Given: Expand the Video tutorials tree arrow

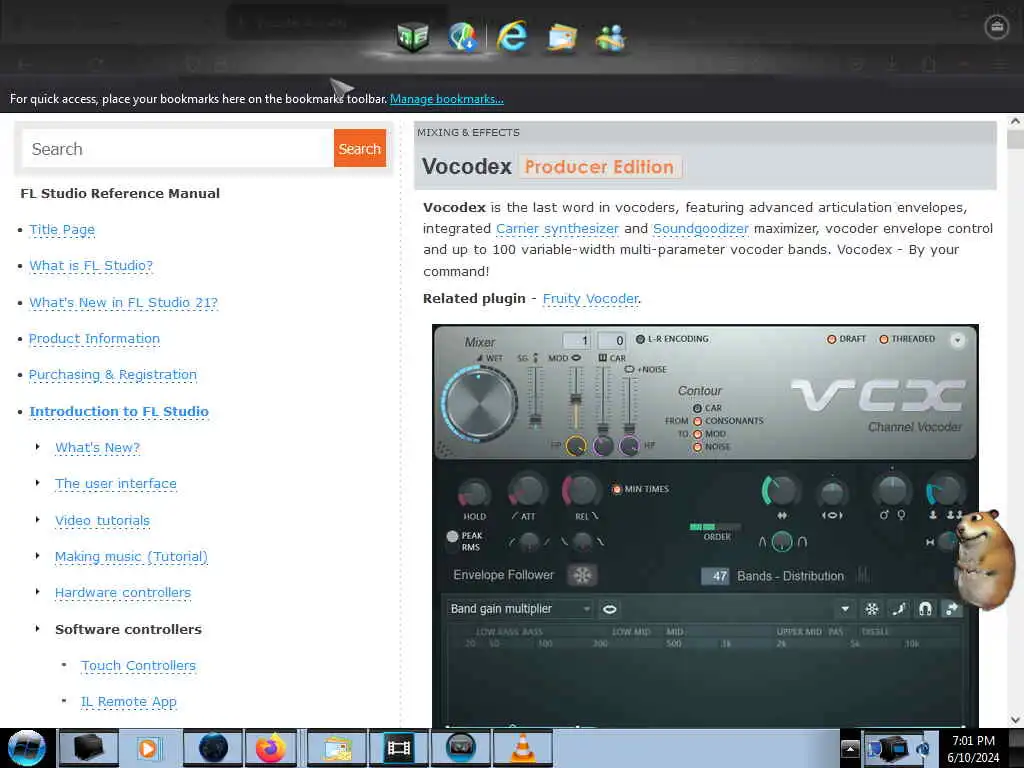Looking at the screenshot, I should 37,520.
